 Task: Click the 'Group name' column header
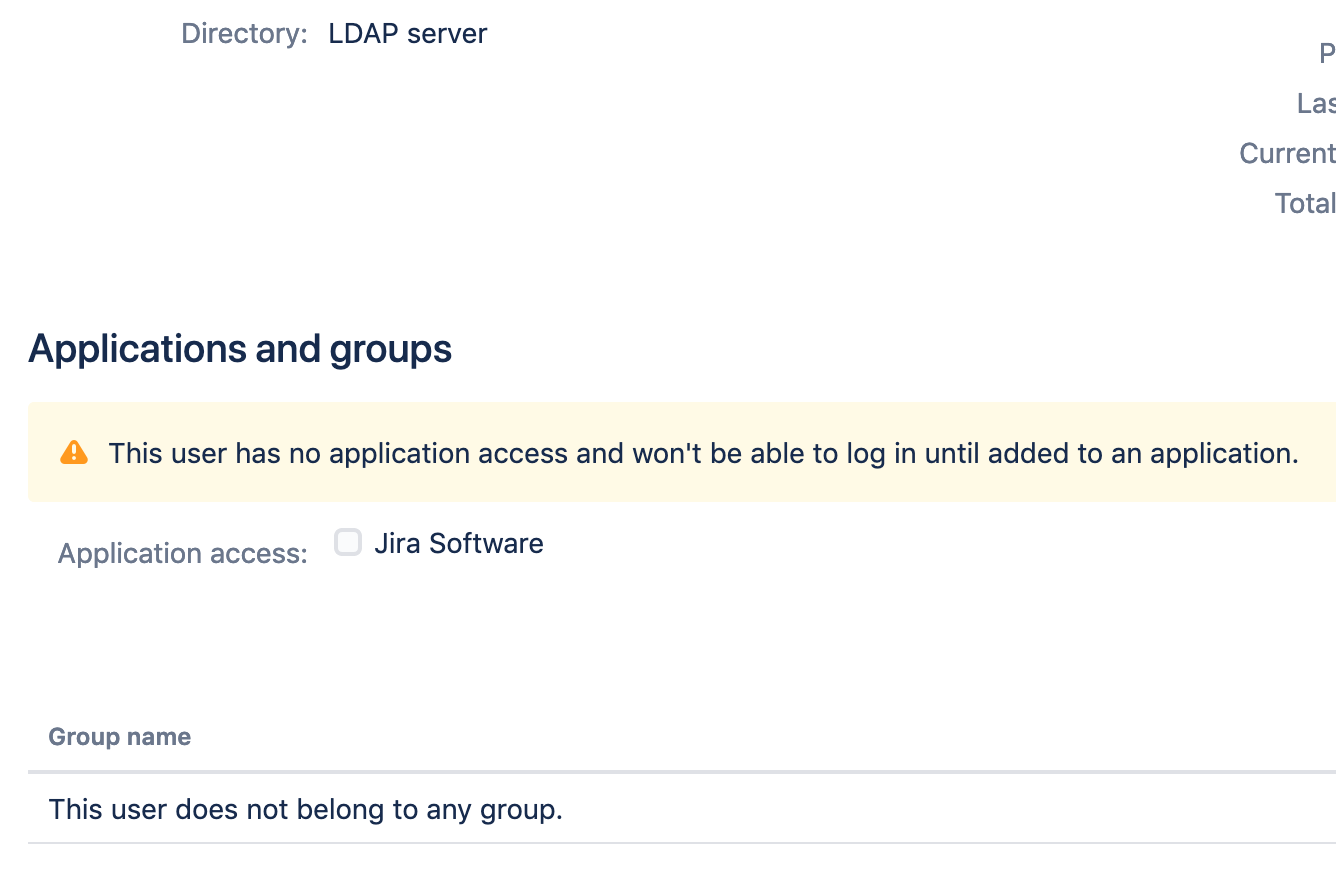[120, 737]
